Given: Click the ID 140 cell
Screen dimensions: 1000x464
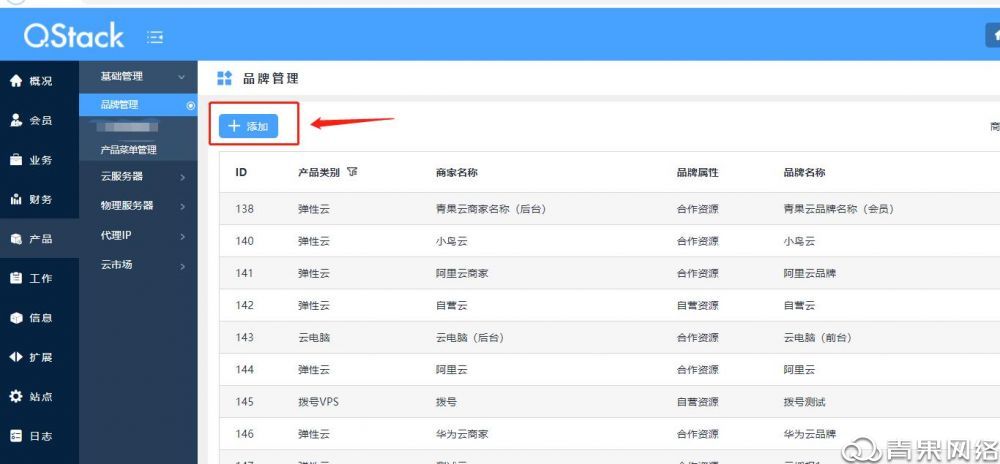Looking at the screenshot, I should (244, 241).
